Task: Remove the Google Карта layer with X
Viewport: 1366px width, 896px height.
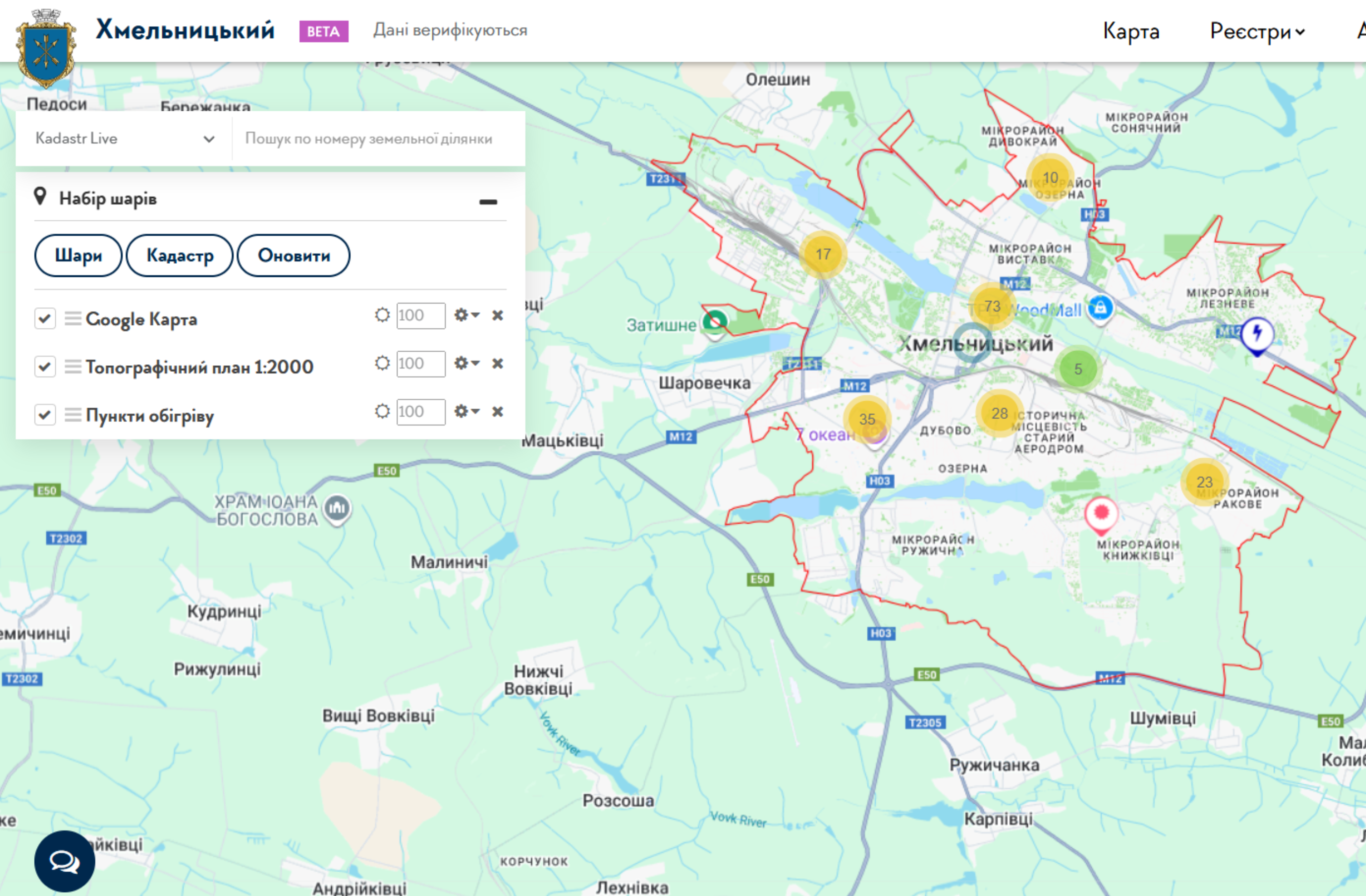Action: (498, 315)
